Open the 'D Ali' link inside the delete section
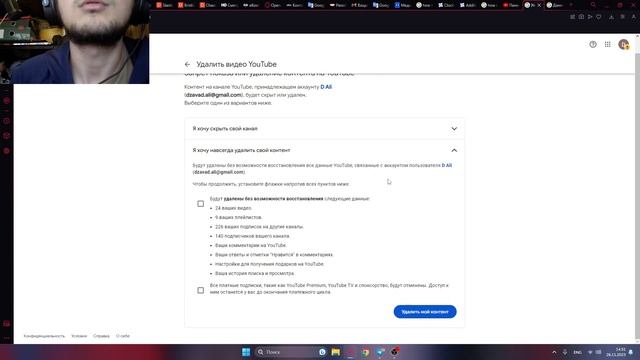This screenshot has height=360, width=640. click(447, 165)
